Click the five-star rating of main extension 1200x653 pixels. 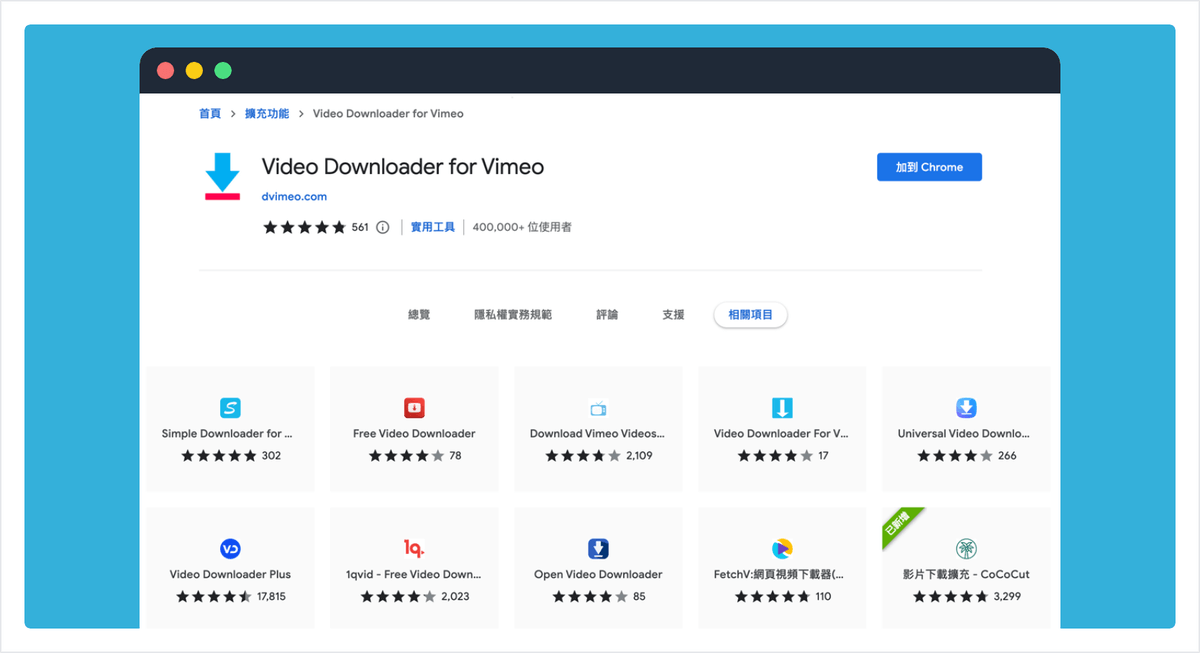point(304,227)
